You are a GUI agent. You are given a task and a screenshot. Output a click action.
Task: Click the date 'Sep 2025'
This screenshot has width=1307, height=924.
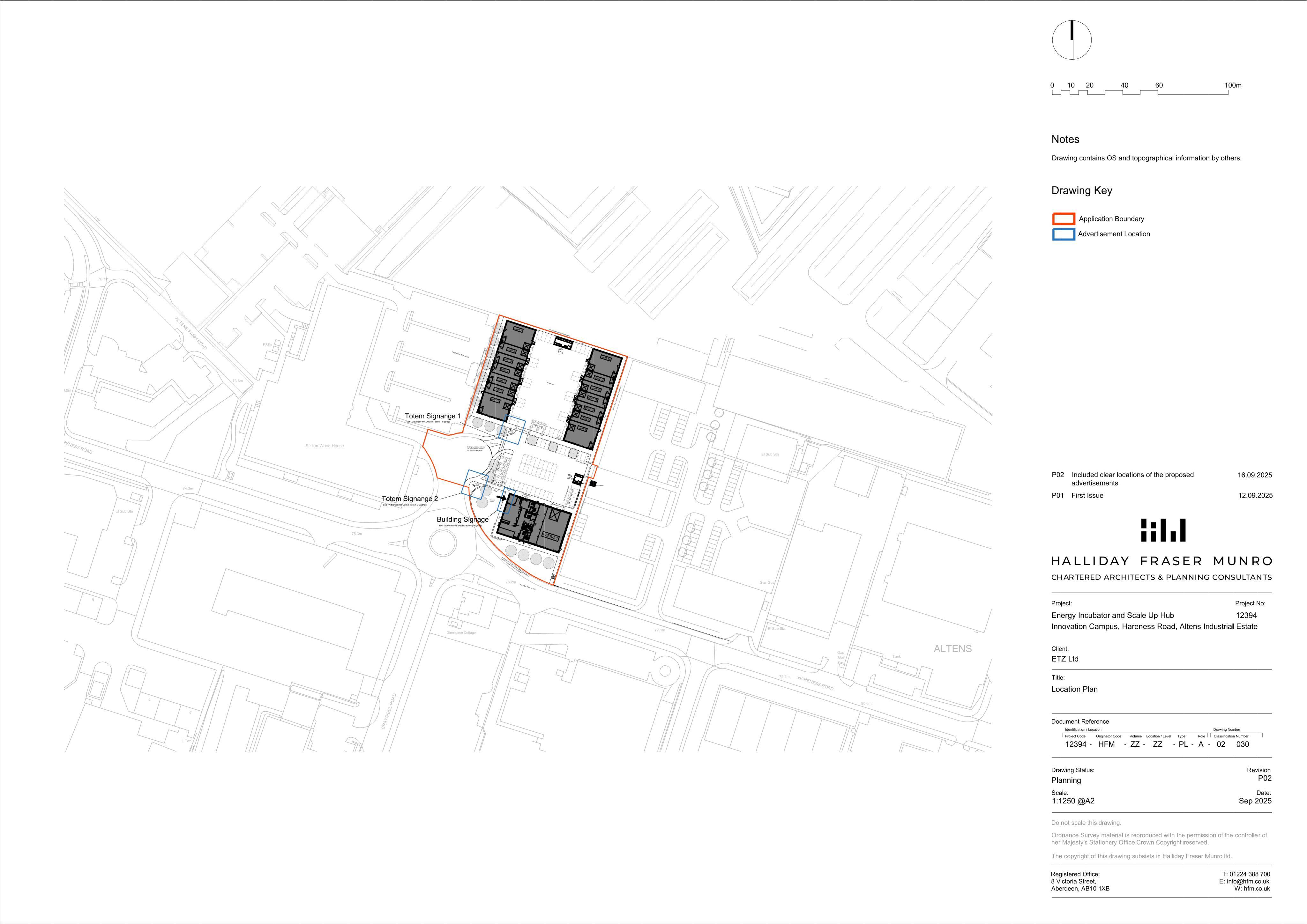click(1255, 801)
